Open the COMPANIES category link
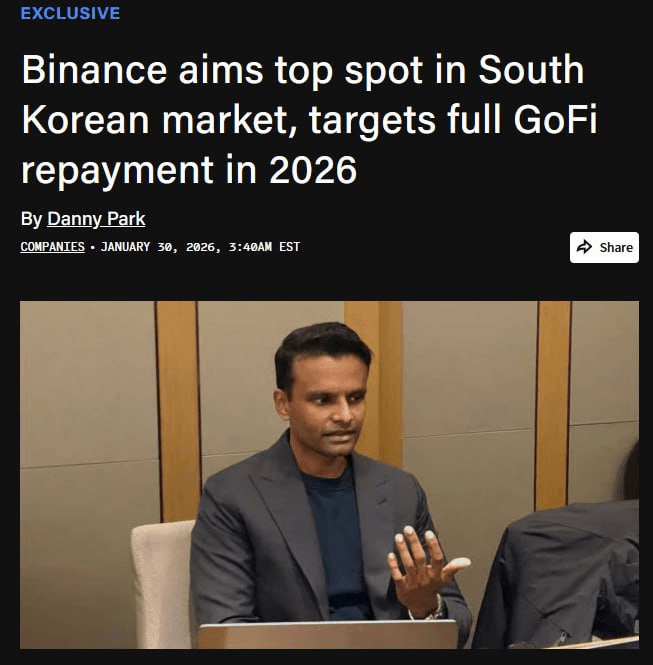Viewport: 653px width, 665px height. pos(53,247)
